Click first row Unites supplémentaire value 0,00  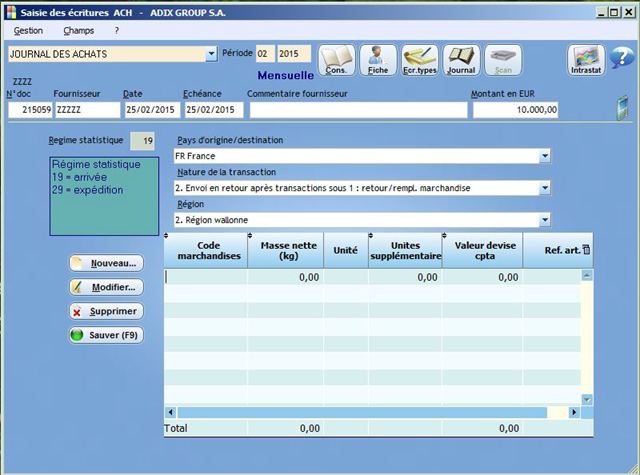pyautogui.click(x=427, y=277)
